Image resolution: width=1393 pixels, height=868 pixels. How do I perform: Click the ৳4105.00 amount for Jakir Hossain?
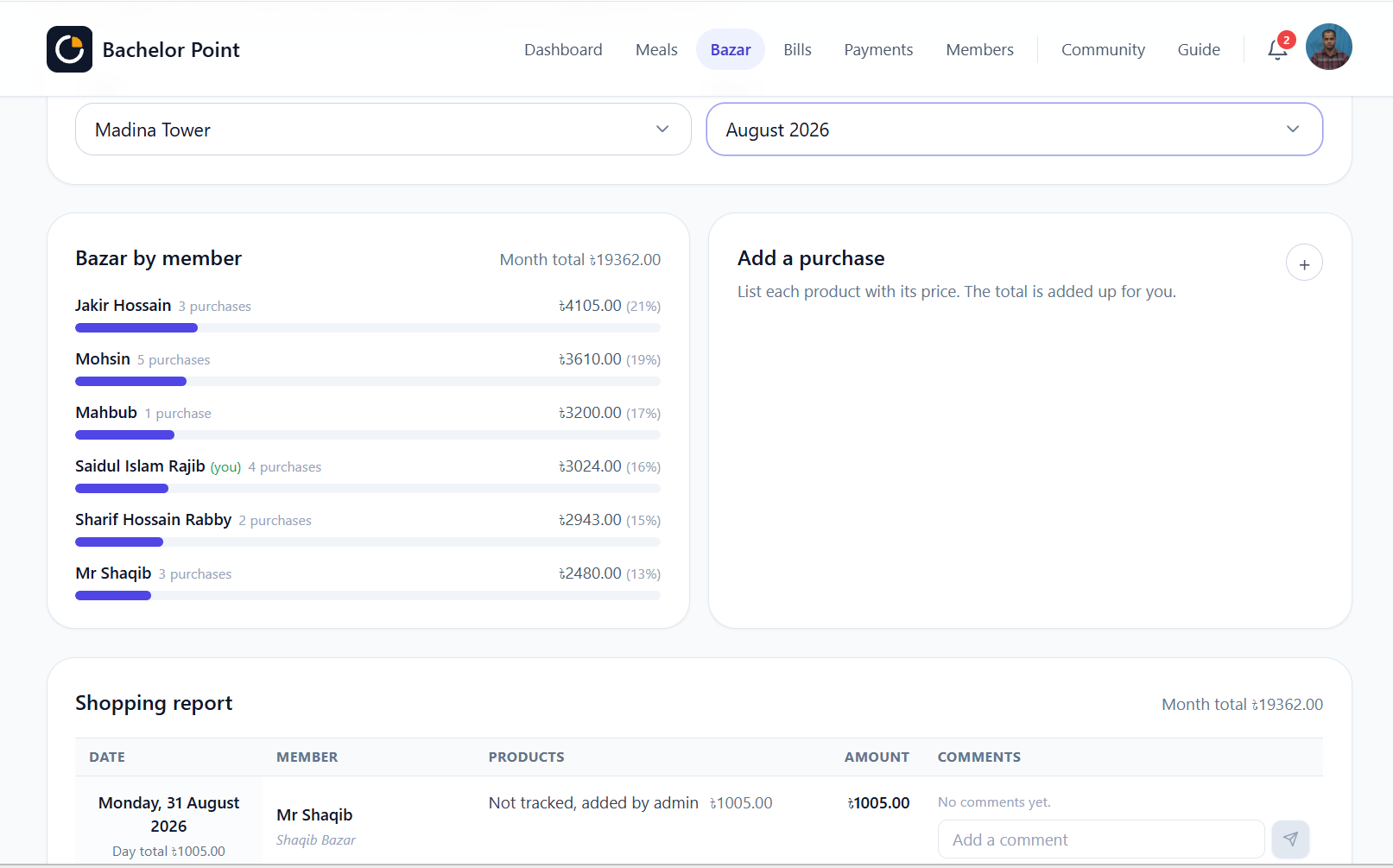(590, 306)
